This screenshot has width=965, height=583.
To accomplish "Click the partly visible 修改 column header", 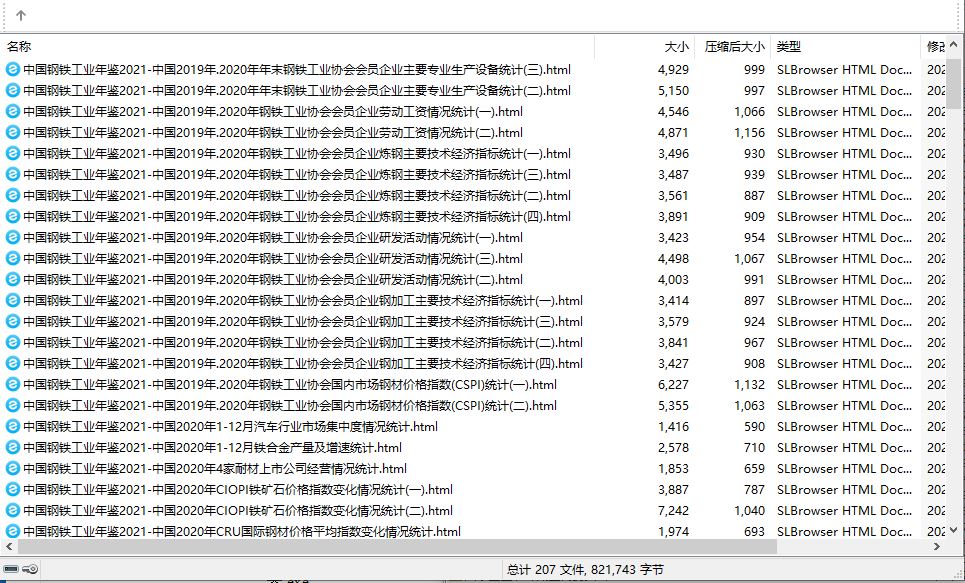I will point(934,47).
